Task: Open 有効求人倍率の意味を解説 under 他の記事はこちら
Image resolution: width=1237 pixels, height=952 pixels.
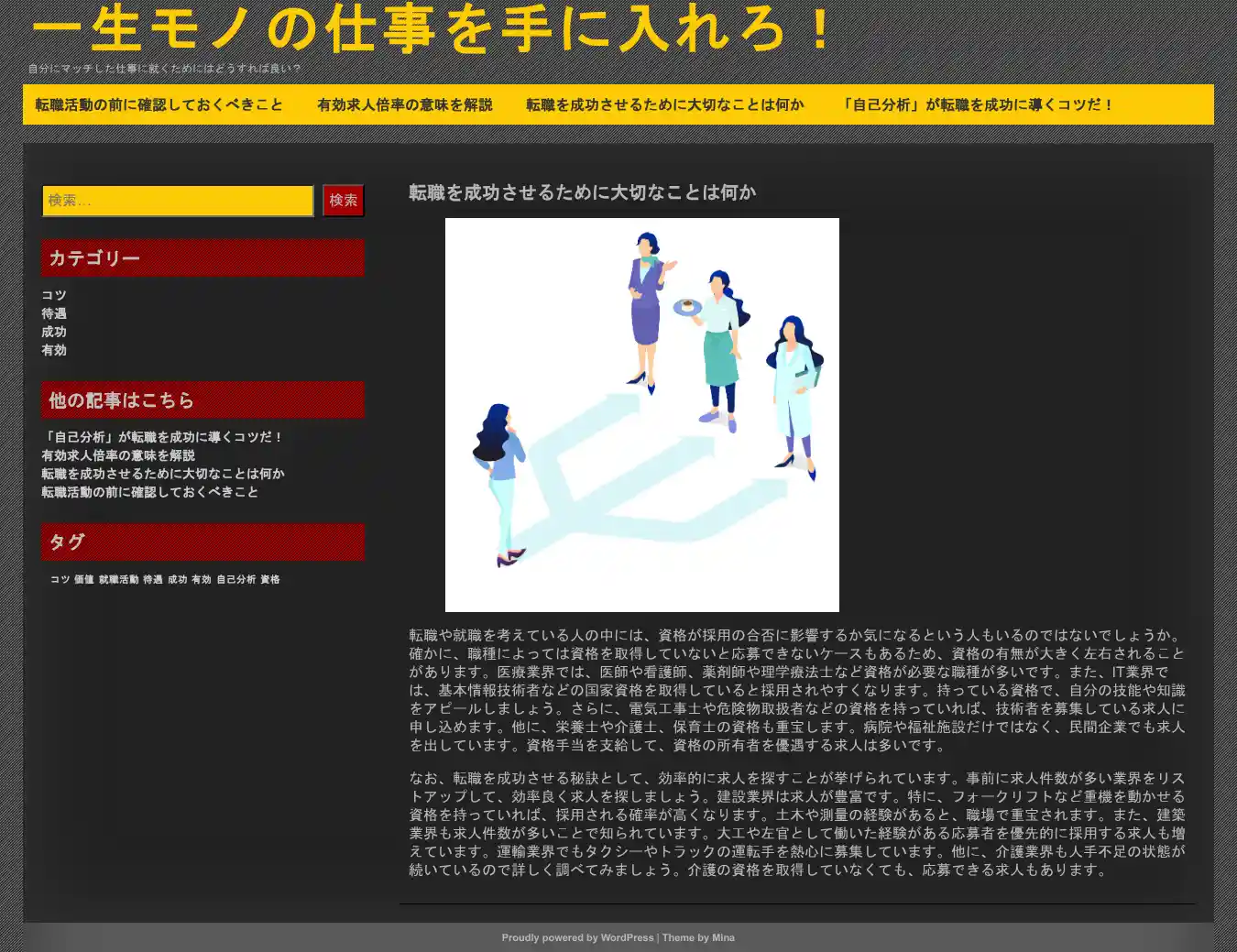Action: [x=118, y=455]
